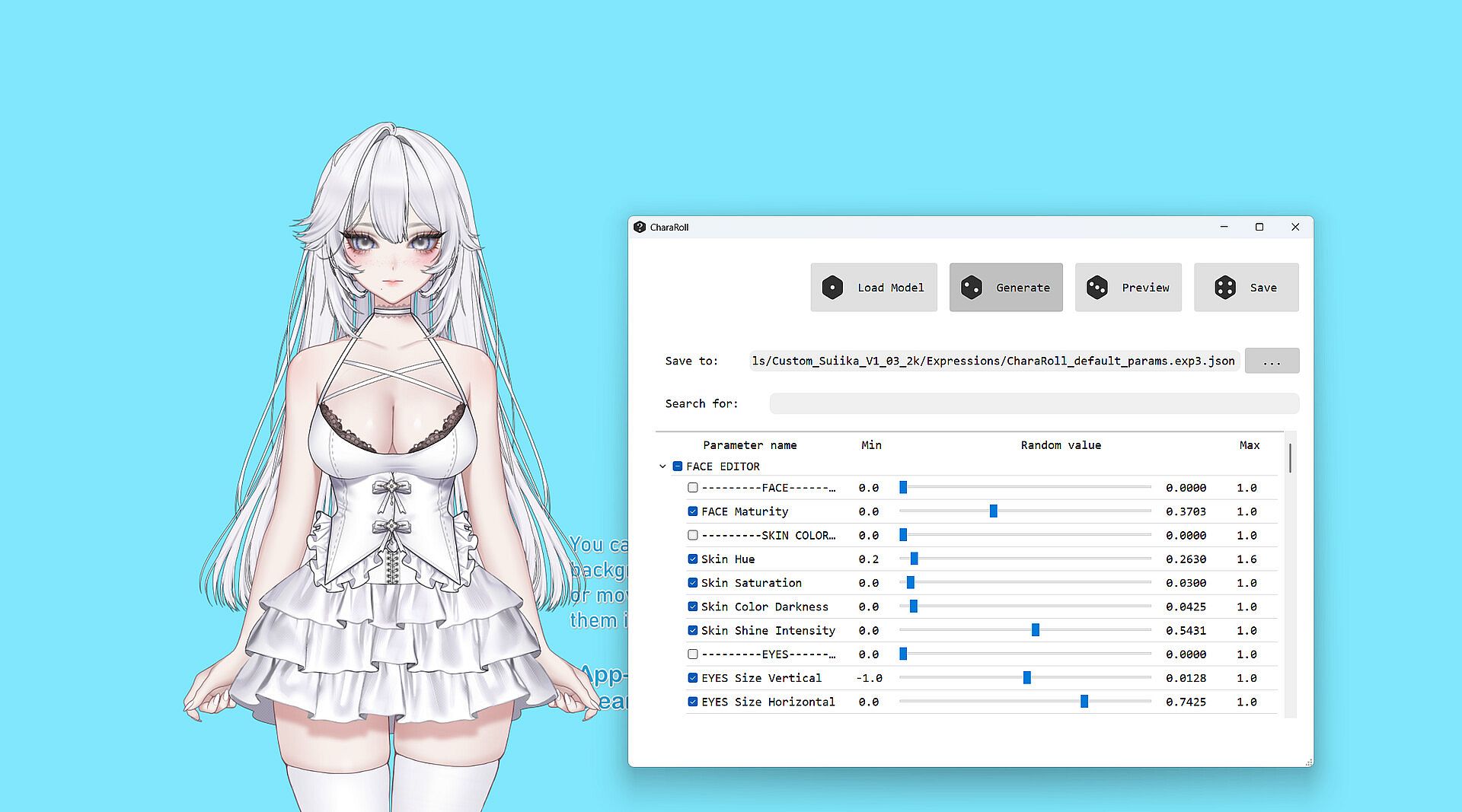Maximize the CharaRoll window
The width and height of the screenshot is (1462, 812).
coord(1259,227)
